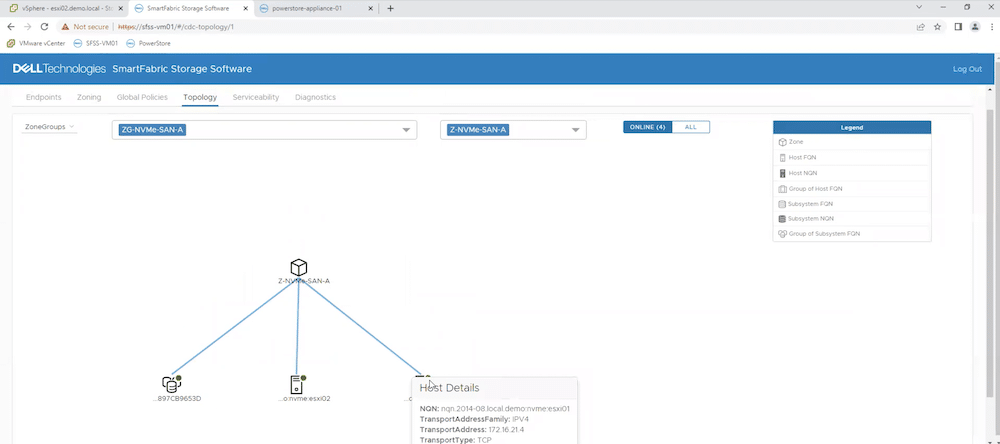Click the Group of Host FQN legend icon

click(783, 189)
